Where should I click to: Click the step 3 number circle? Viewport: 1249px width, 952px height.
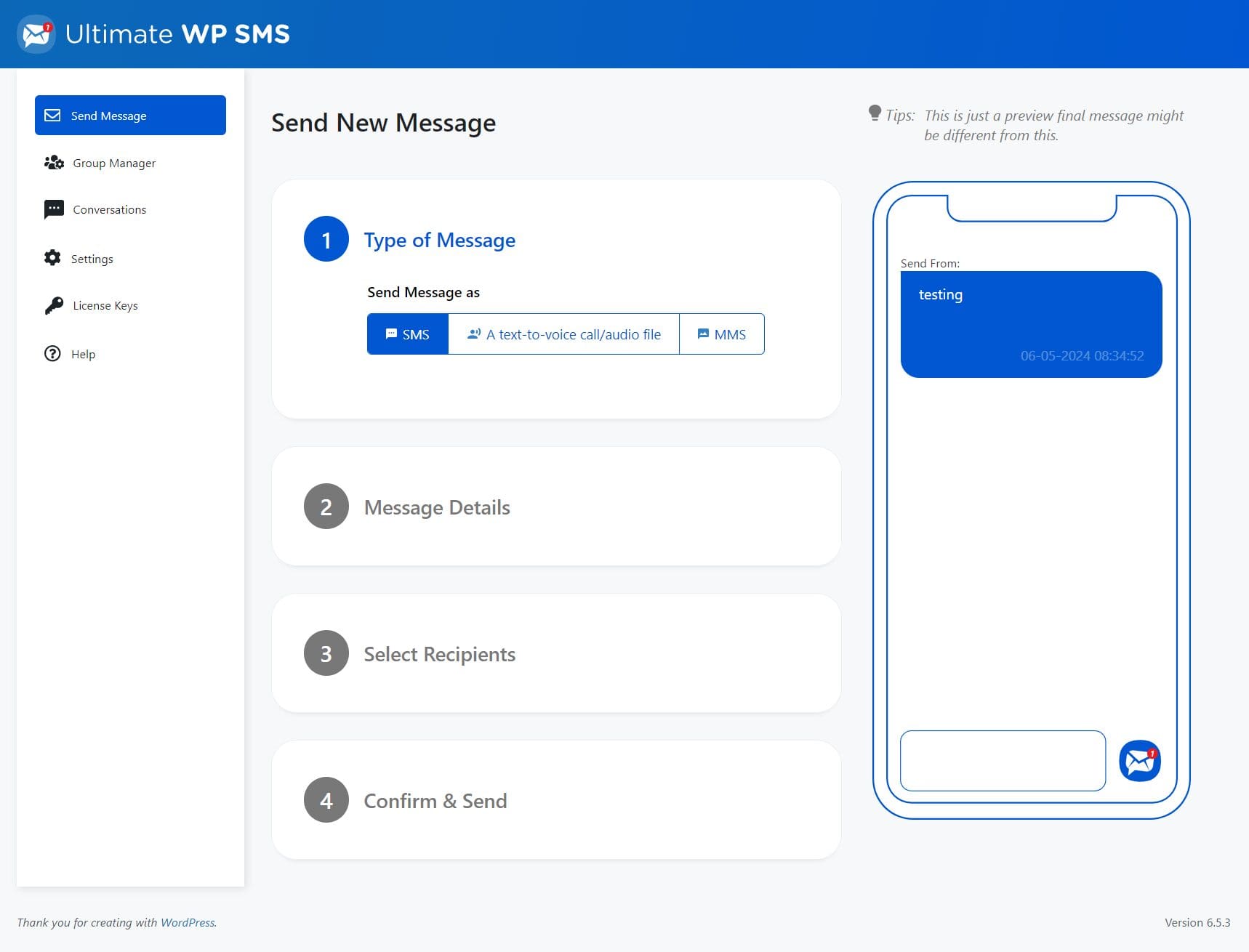pos(326,653)
